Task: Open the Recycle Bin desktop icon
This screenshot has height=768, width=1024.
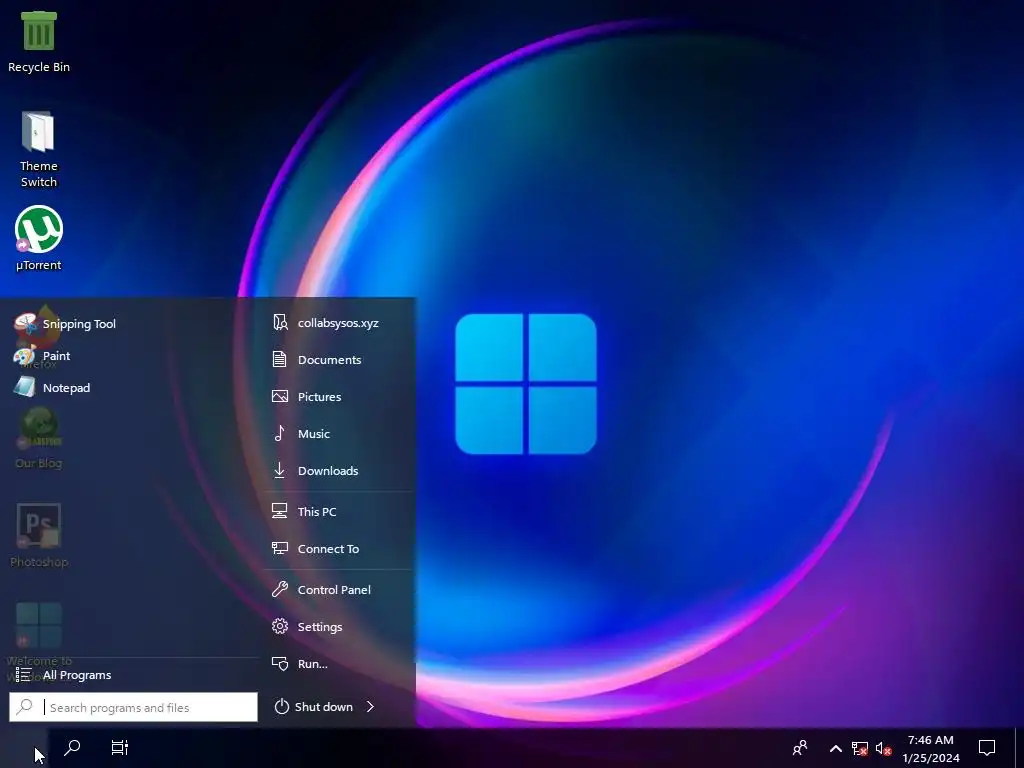Action: click(39, 42)
